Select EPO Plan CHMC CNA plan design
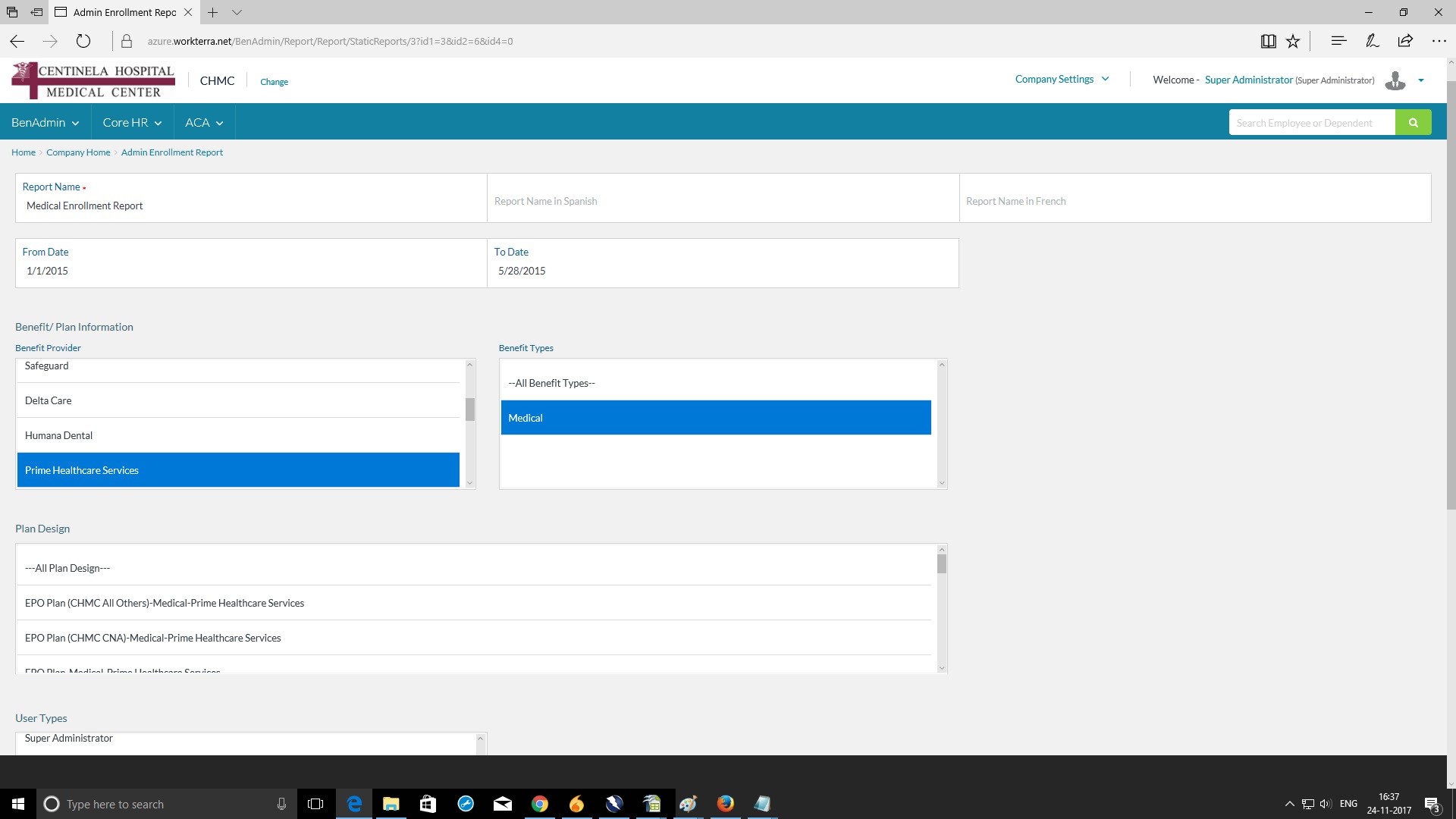Screen dimensions: 1456x819 click(152, 638)
